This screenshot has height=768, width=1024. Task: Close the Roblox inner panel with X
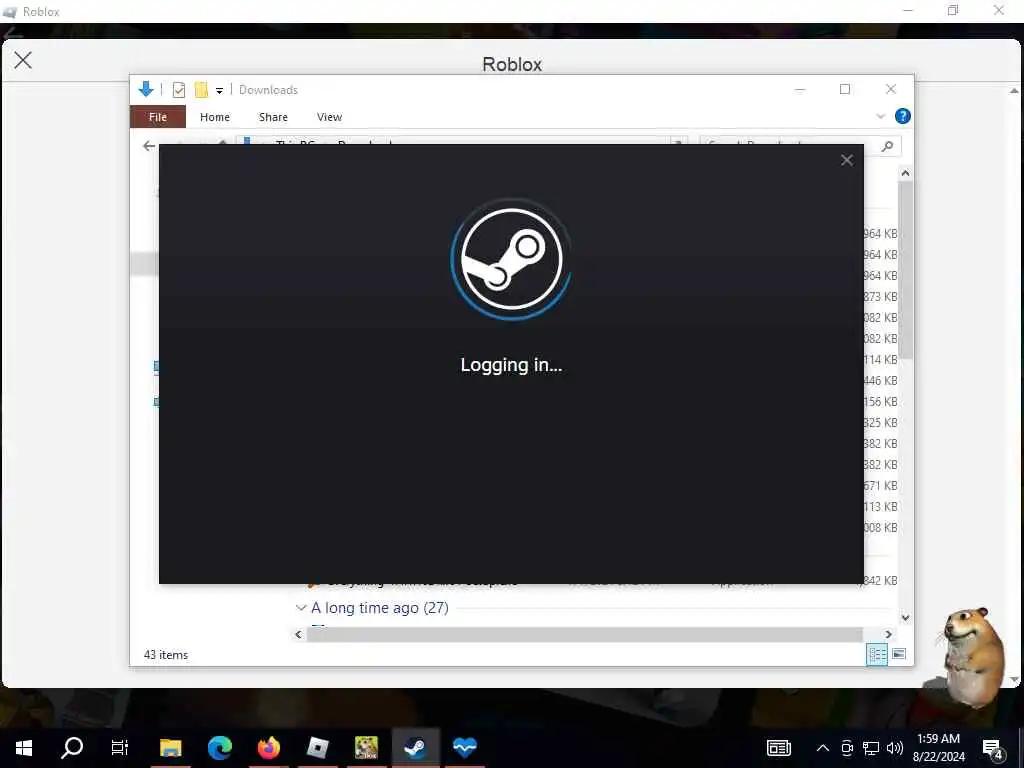(x=23, y=60)
